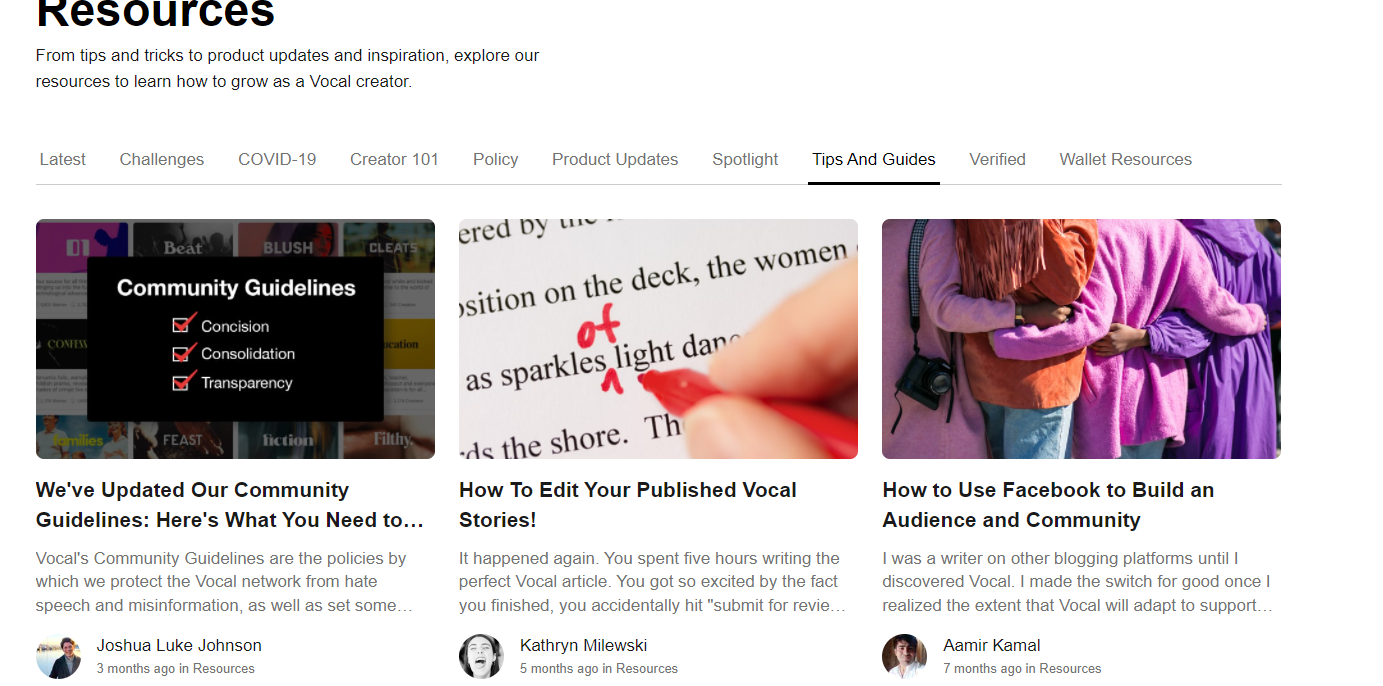This screenshot has height=686, width=1383.
Task: Open the red pen editing thumbnail
Action: point(658,339)
